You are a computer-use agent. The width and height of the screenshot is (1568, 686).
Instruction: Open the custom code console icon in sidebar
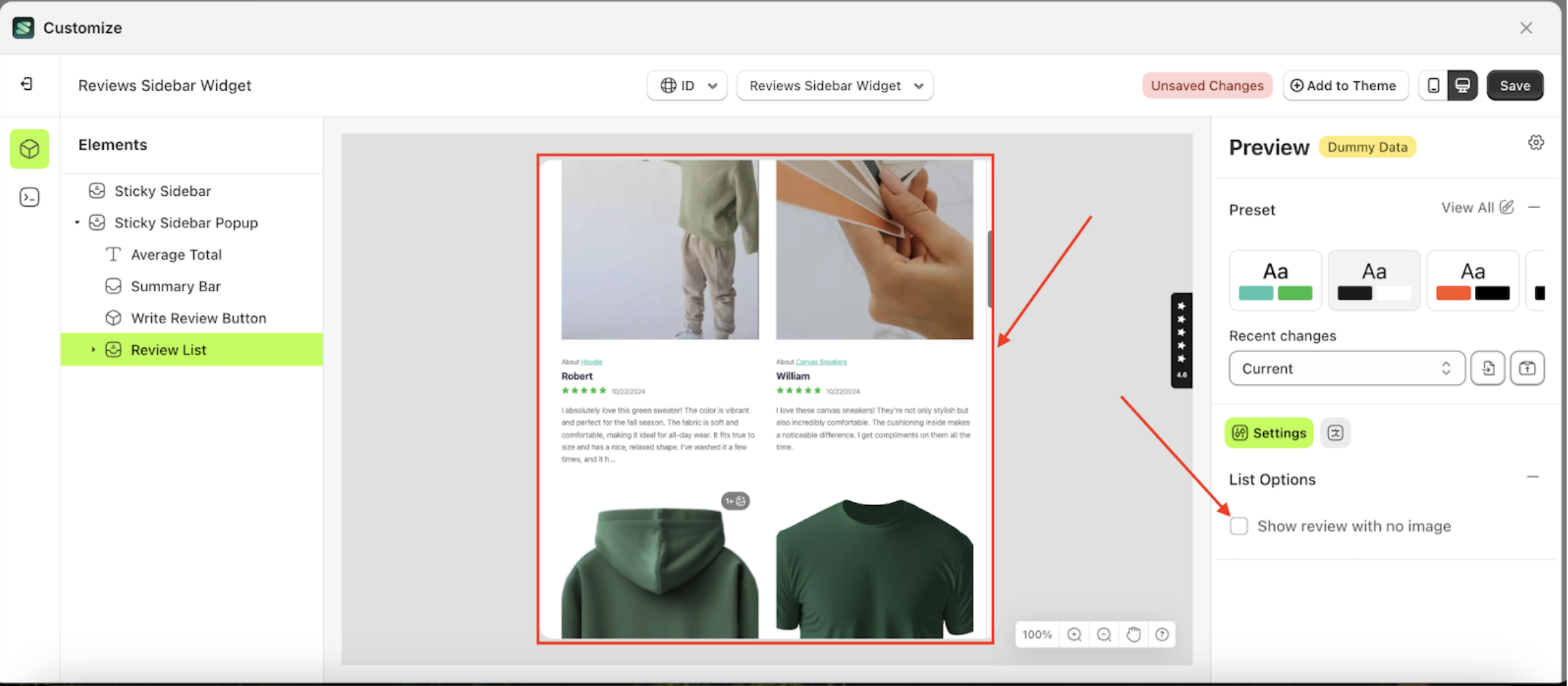point(29,197)
